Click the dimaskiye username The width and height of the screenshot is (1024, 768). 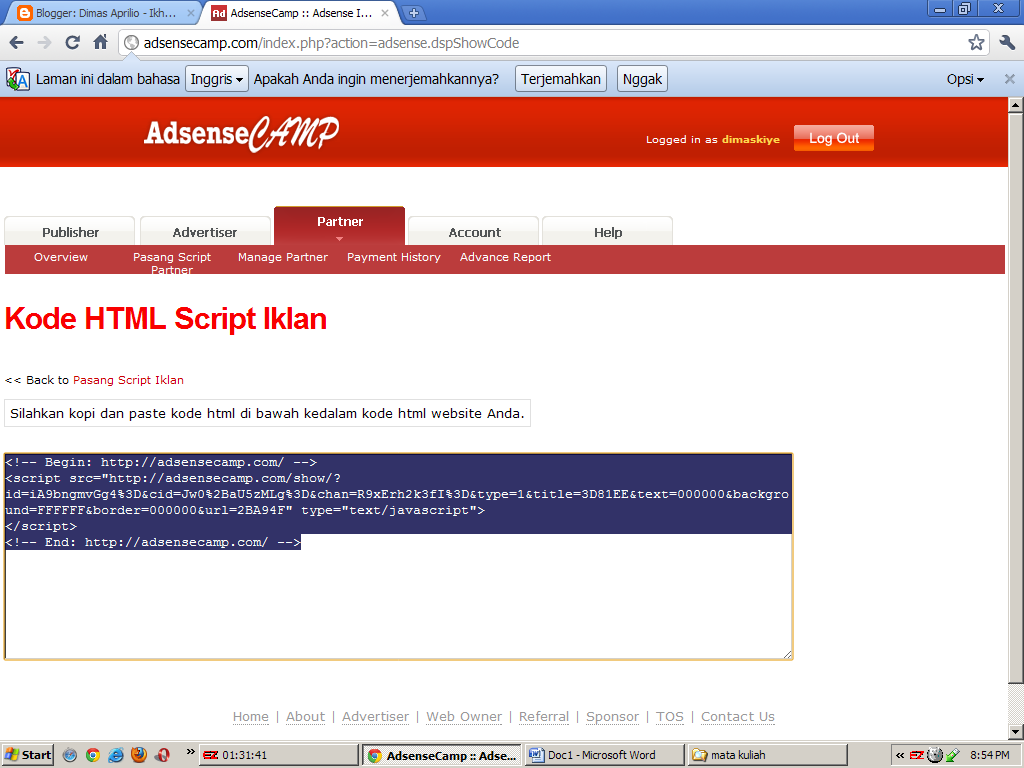pyautogui.click(x=751, y=139)
